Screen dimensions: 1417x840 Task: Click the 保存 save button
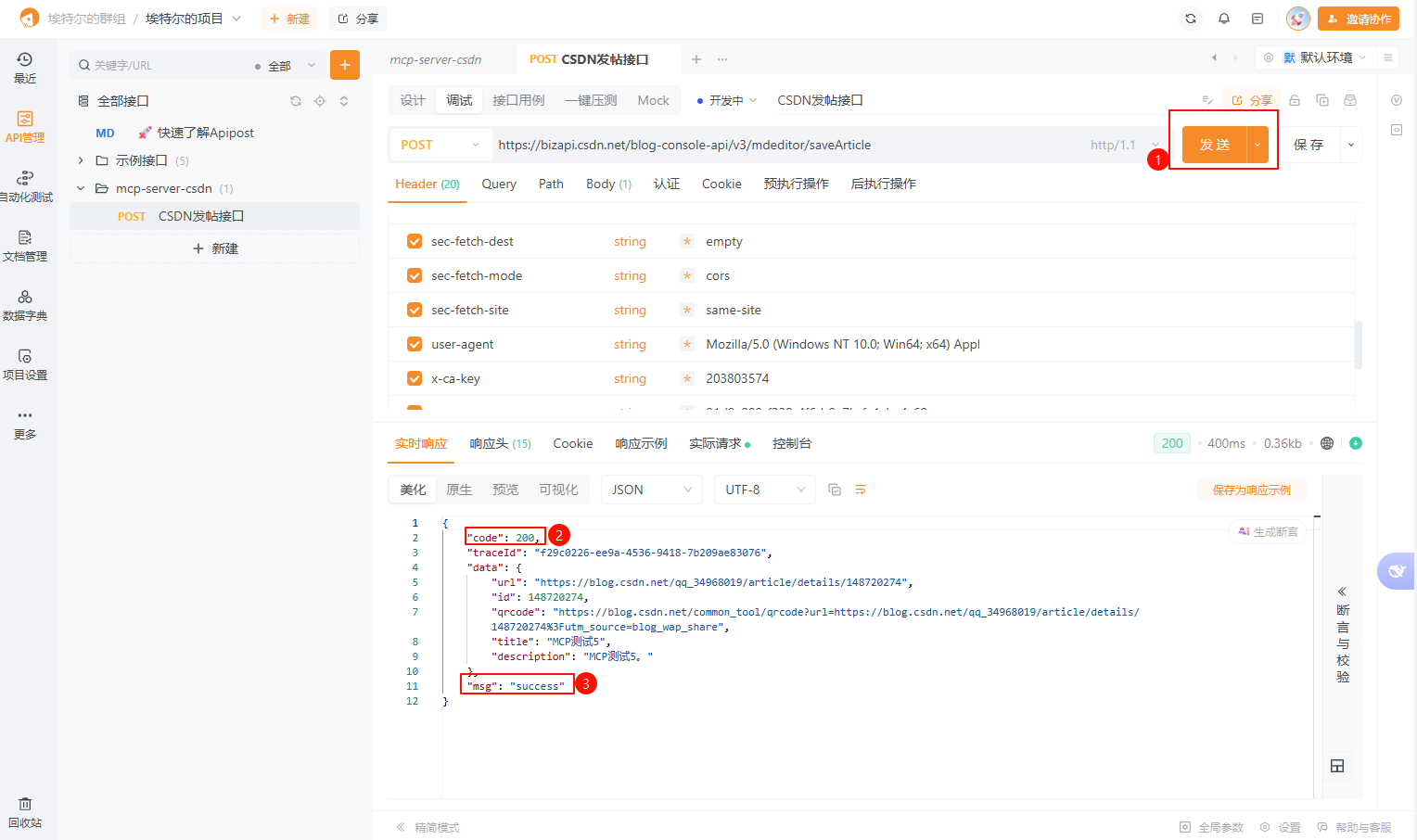point(1308,145)
